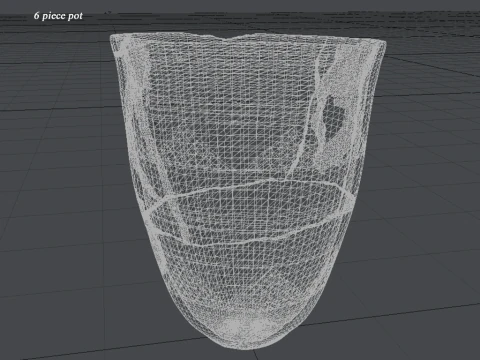Screen dimensions: 480x360
Task: Click the dark background above the horizon
Action: pyautogui.click(x=240, y=6)
